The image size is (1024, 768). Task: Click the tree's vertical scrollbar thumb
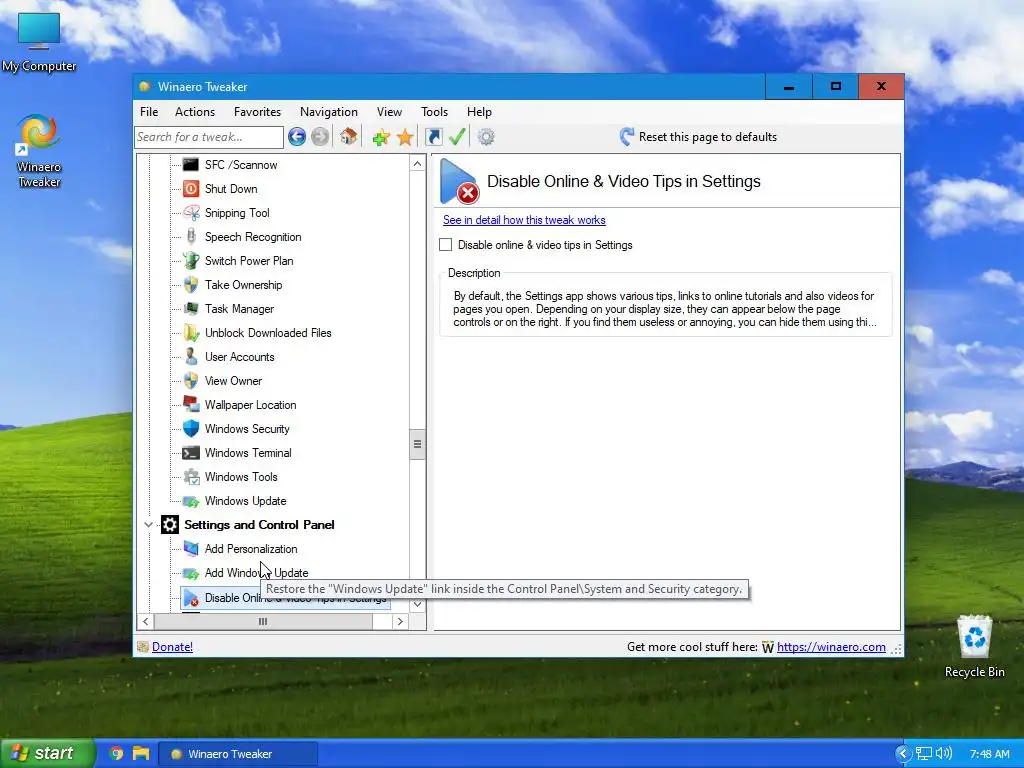click(x=417, y=445)
